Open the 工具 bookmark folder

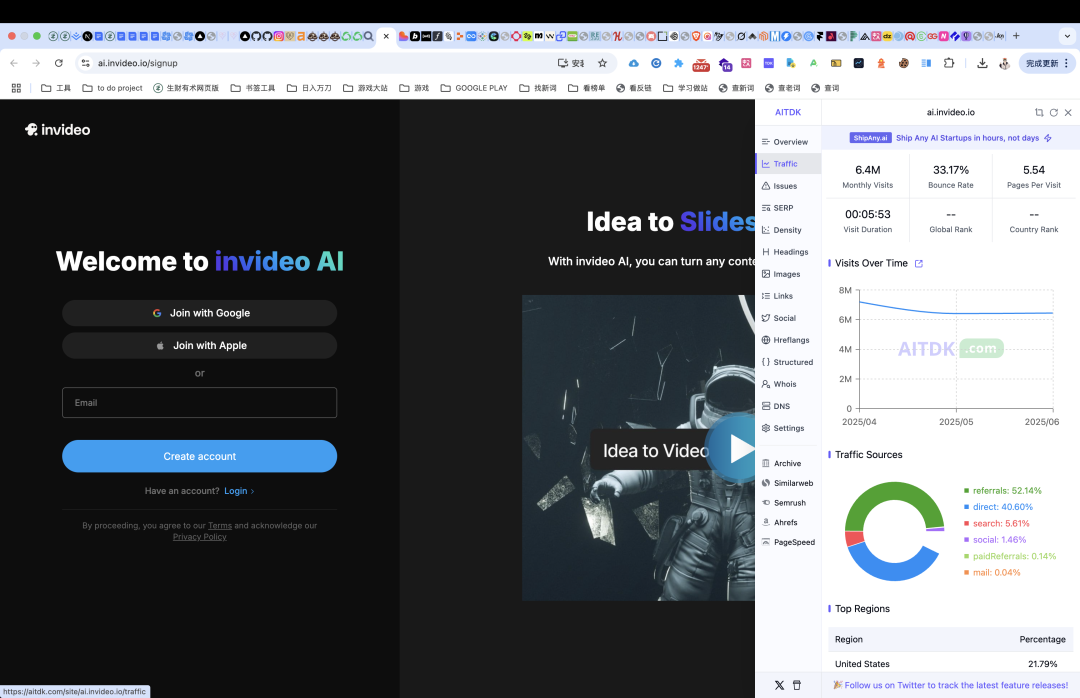[56, 88]
